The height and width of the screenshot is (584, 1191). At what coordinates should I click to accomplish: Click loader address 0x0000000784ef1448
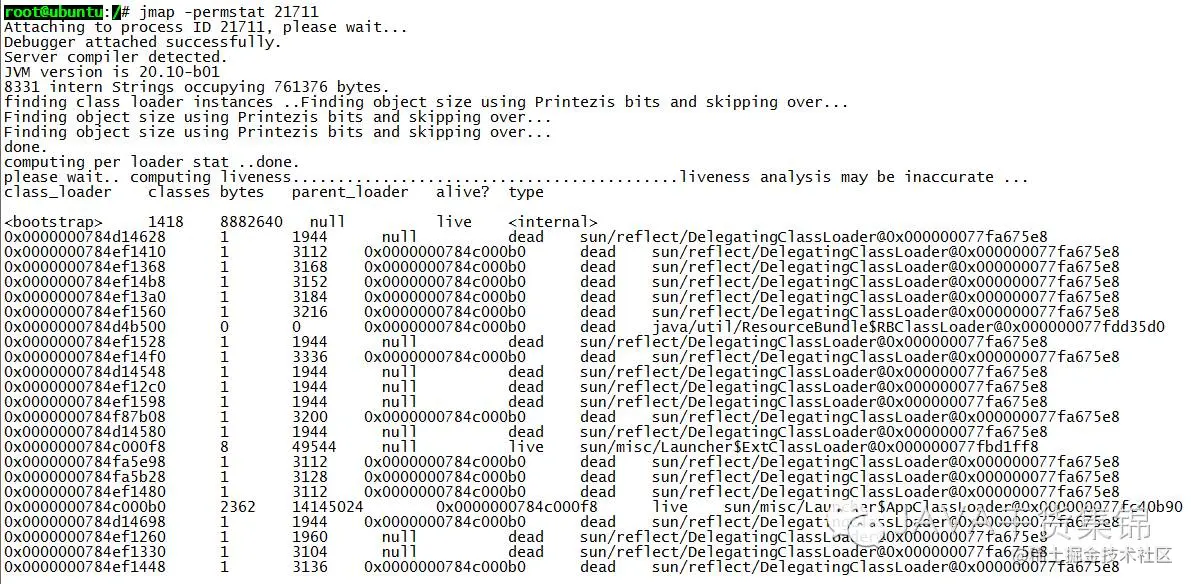point(84,567)
